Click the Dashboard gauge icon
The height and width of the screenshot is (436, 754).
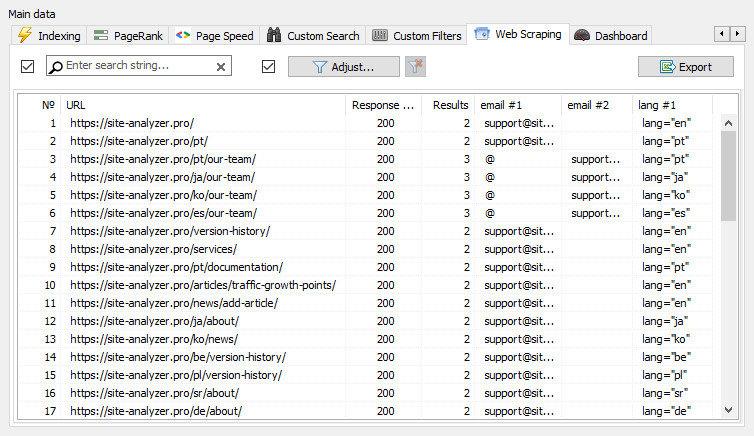pyautogui.click(x=582, y=35)
